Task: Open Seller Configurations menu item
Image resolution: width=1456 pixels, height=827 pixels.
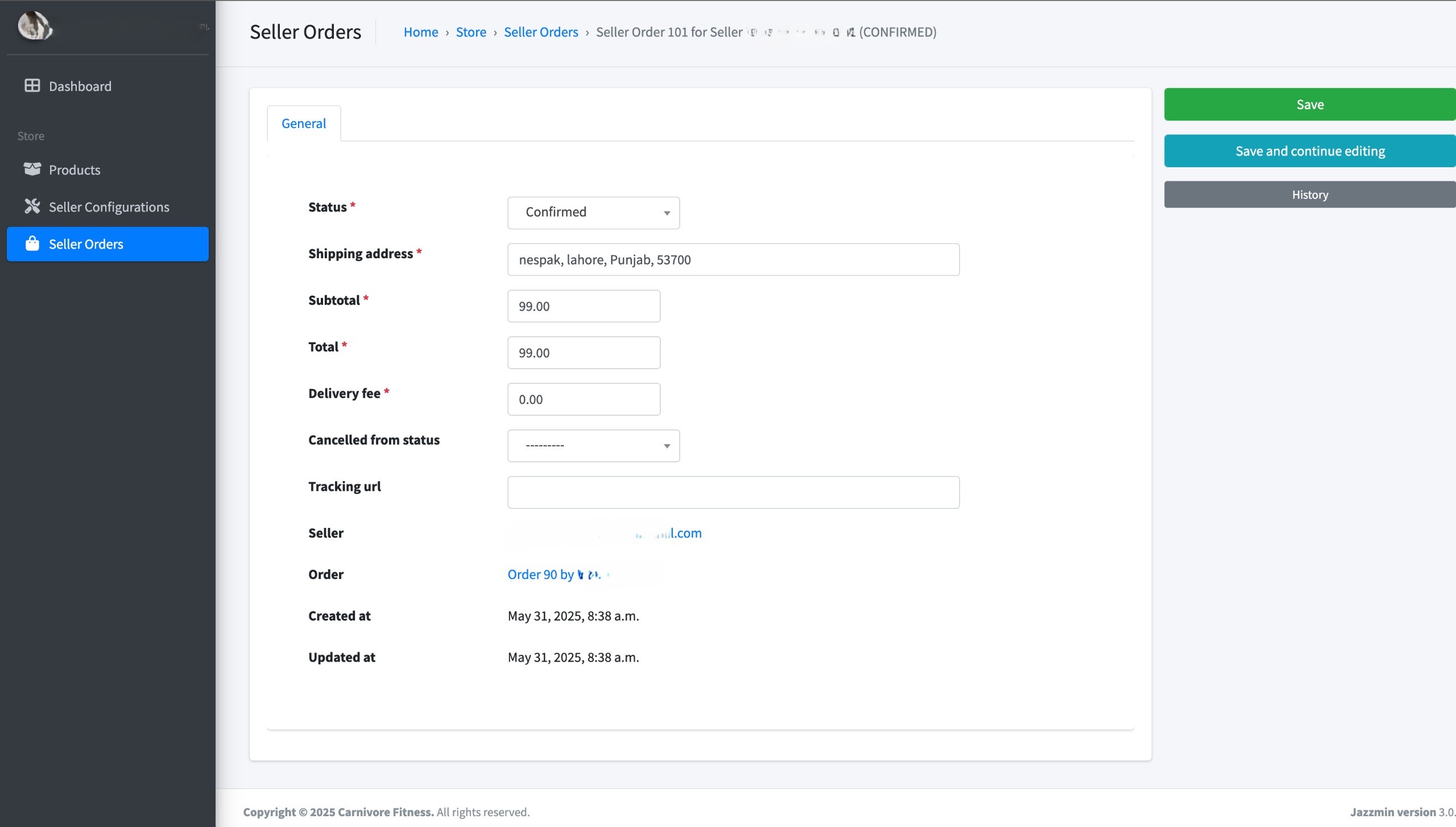Action: click(x=109, y=207)
